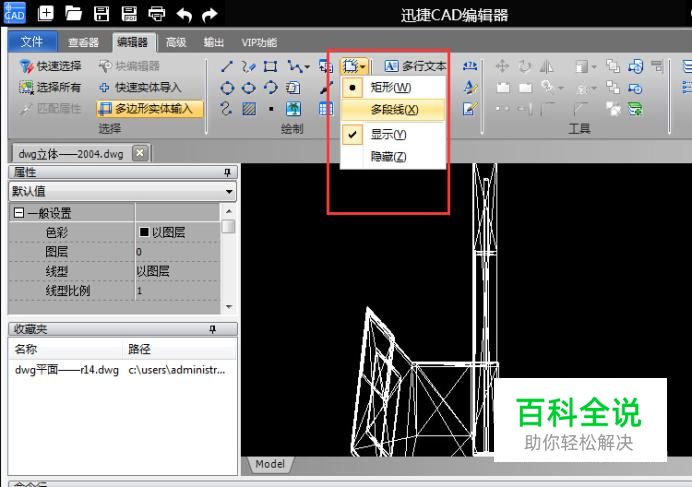Viewport: 692px width, 487px height.
Task: Select the Hatch fill tool
Action: [x=249, y=109]
